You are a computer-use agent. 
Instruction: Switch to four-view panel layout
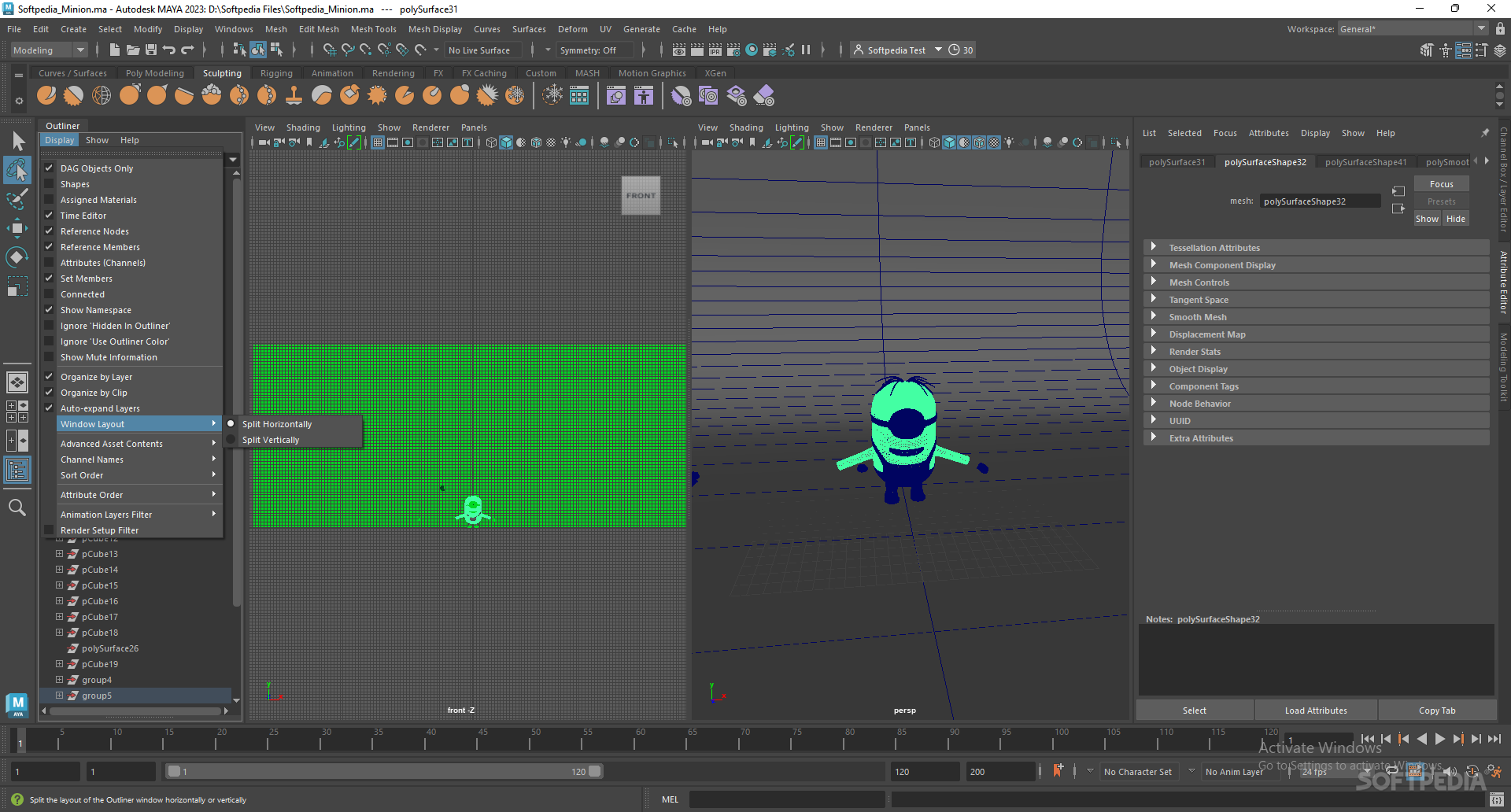[17, 412]
